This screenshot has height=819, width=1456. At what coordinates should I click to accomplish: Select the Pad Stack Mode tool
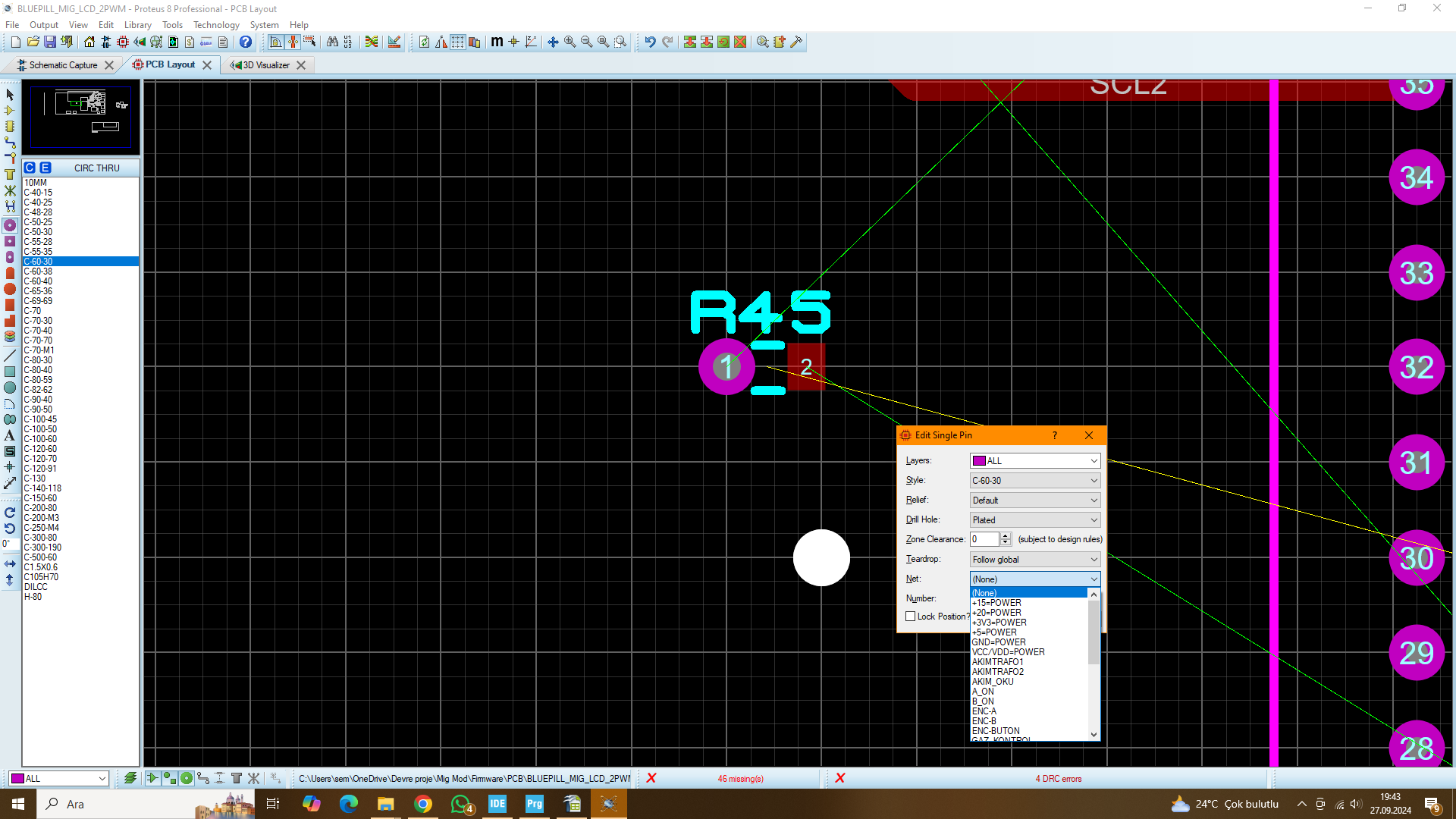10,336
